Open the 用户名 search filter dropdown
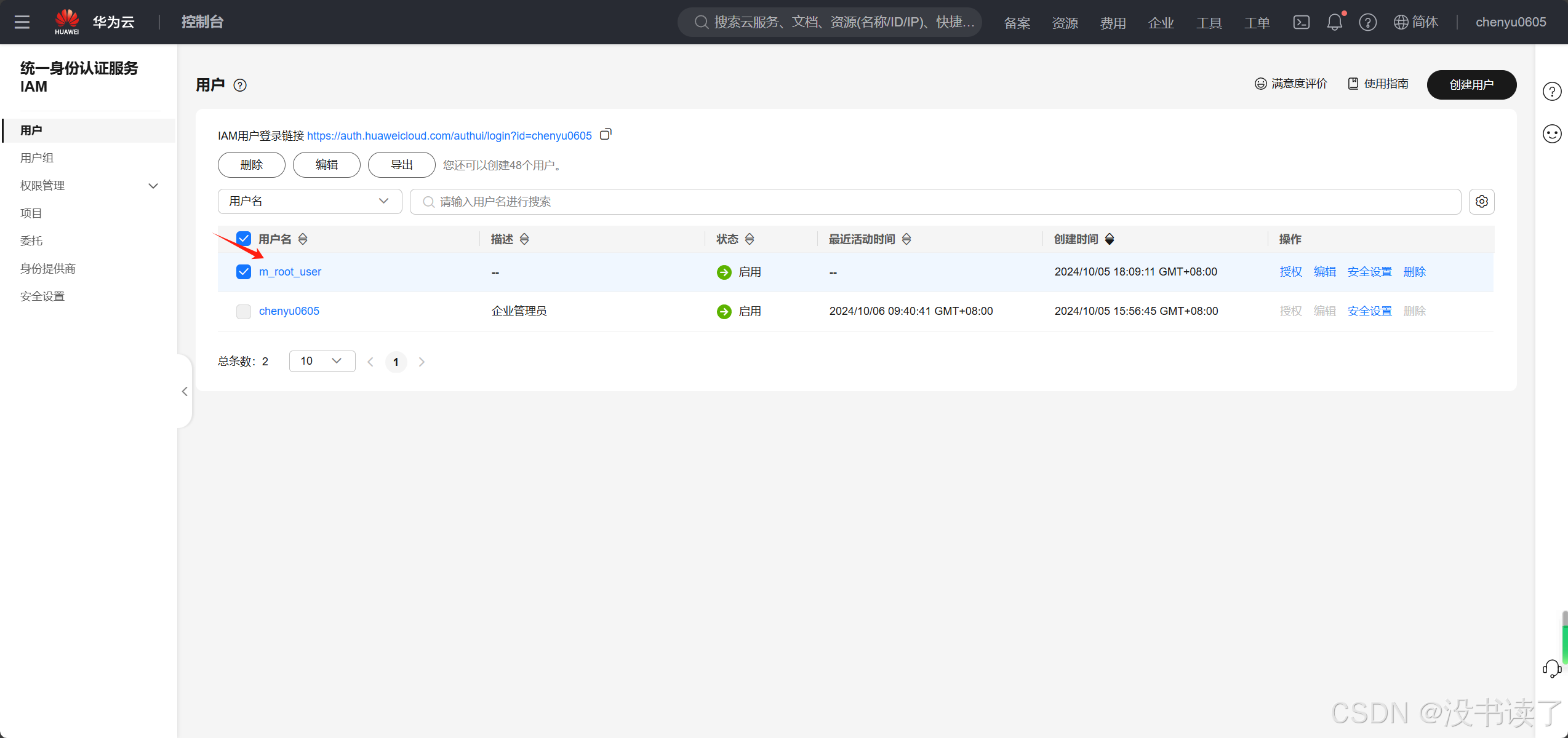 pyautogui.click(x=310, y=202)
